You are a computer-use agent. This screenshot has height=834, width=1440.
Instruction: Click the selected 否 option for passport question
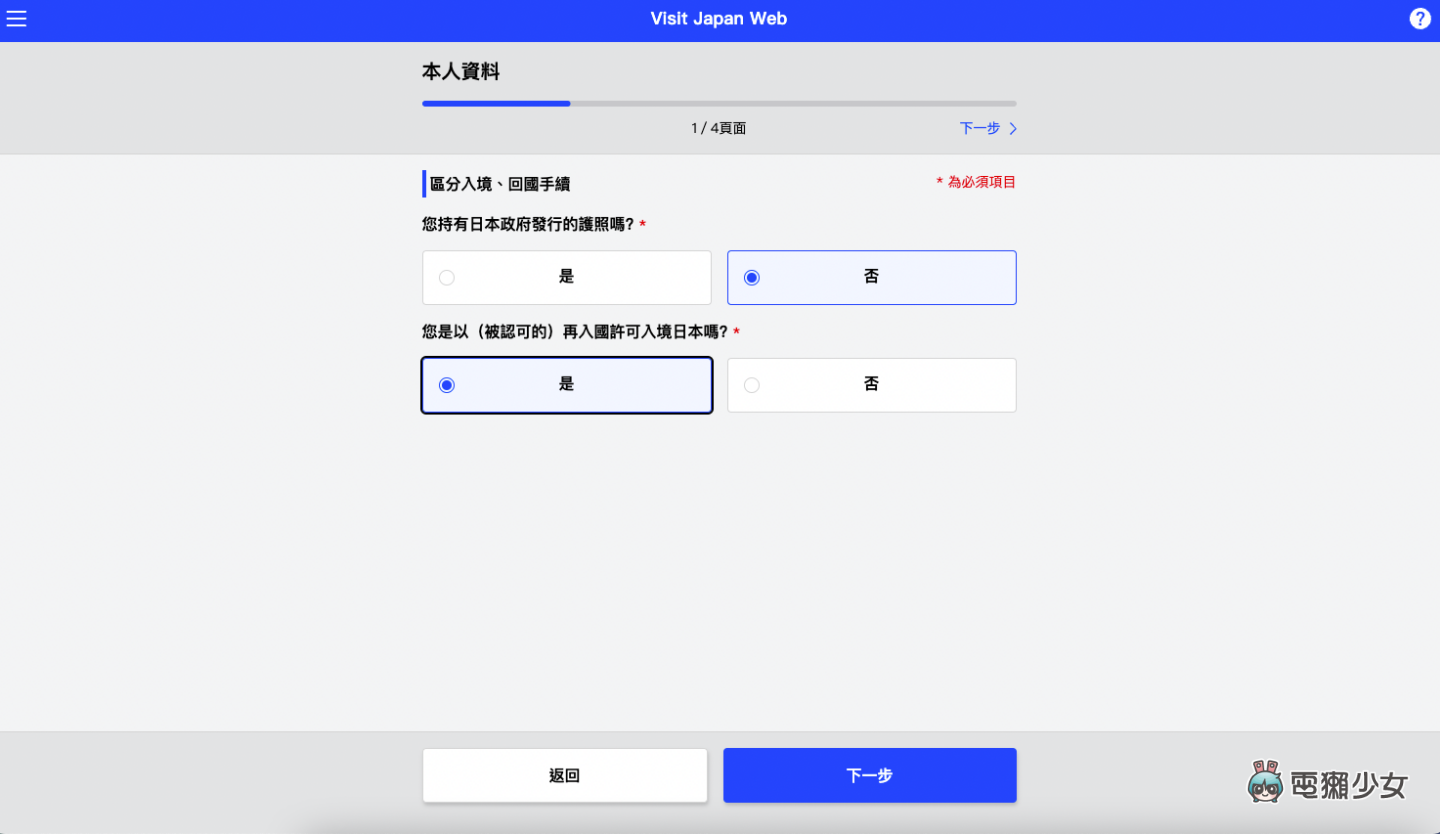point(871,277)
